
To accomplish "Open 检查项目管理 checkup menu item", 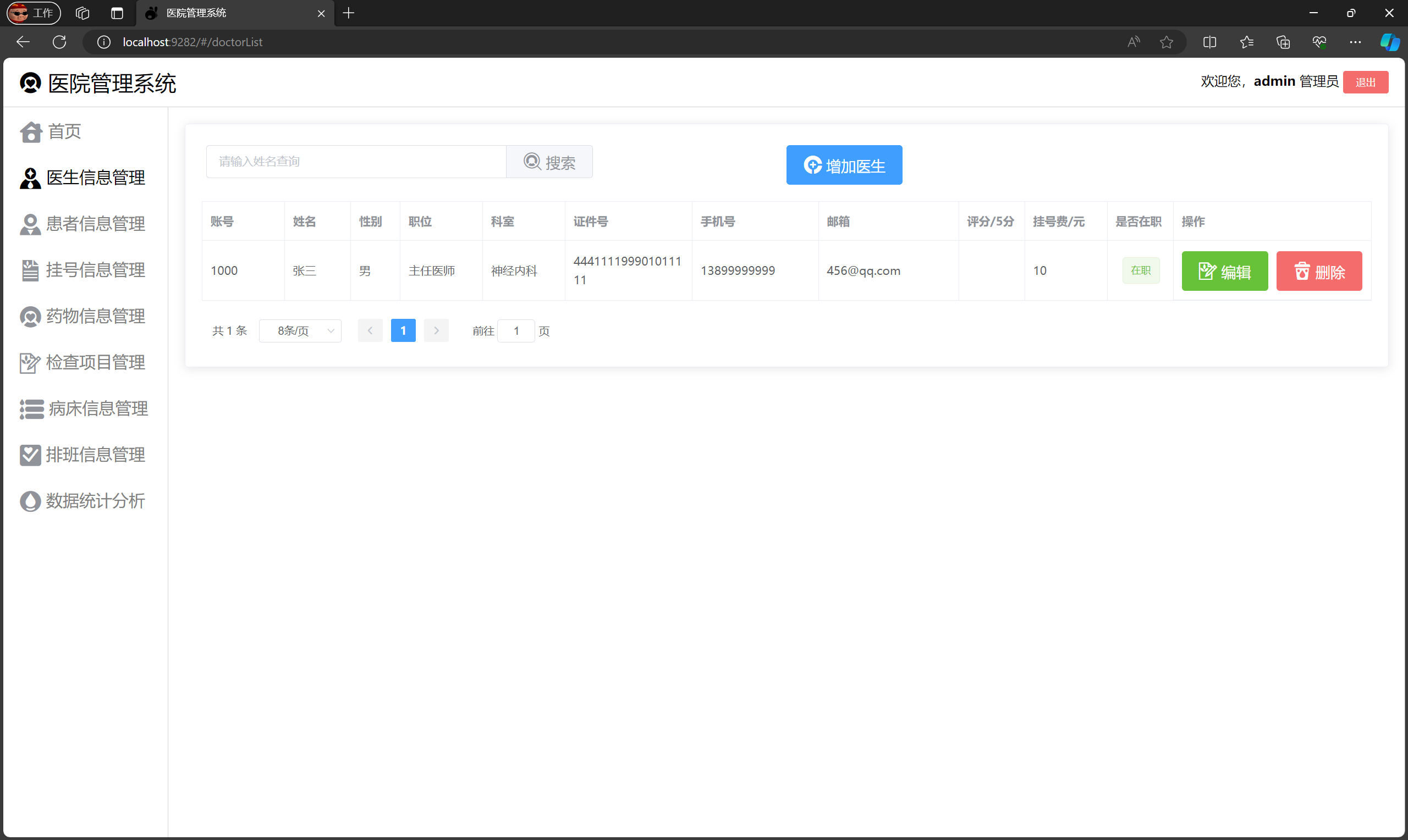I will click(x=82, y=362).
